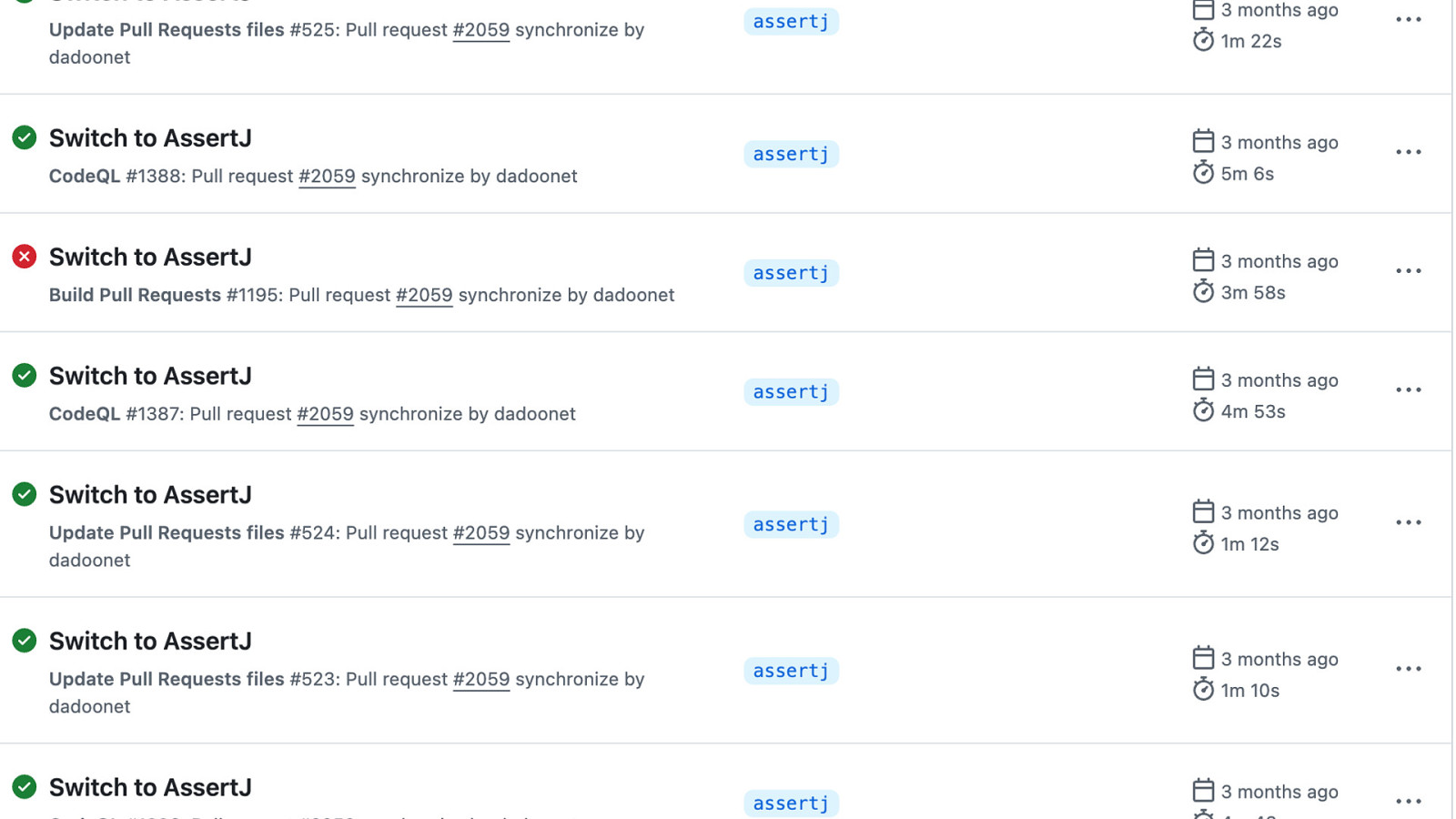Click the success checkmark for Update Pull Requests files #524
Image resolution: width=1456 pixels, height=819 pixels.
25,494
